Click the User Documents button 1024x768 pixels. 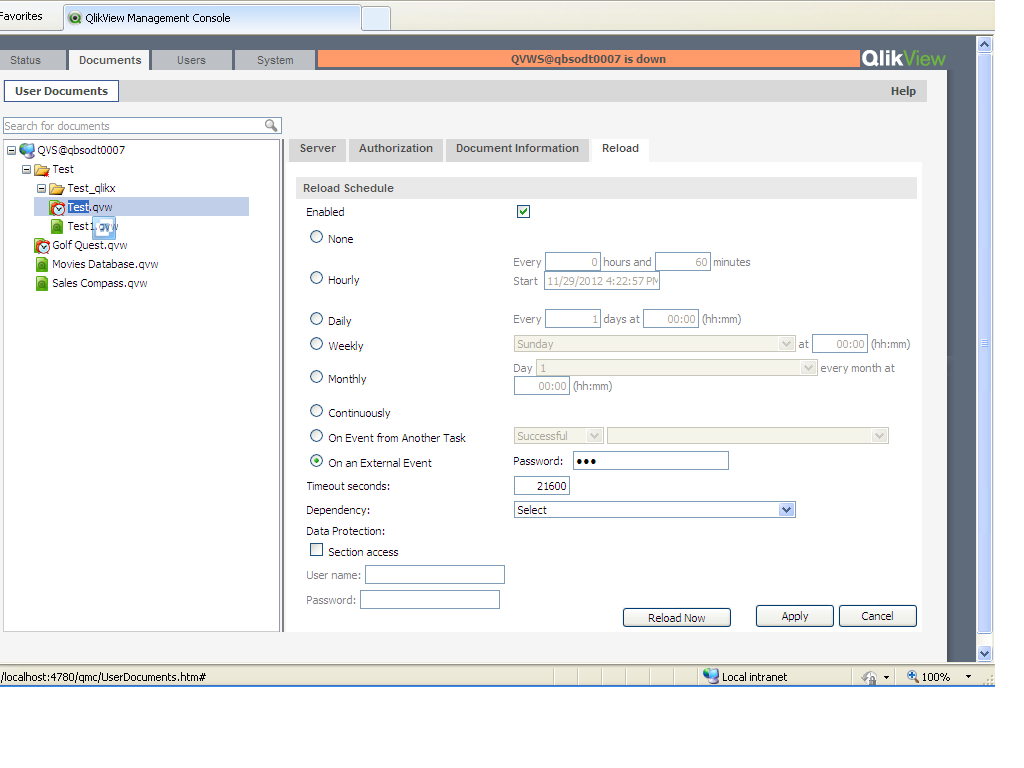61,91
